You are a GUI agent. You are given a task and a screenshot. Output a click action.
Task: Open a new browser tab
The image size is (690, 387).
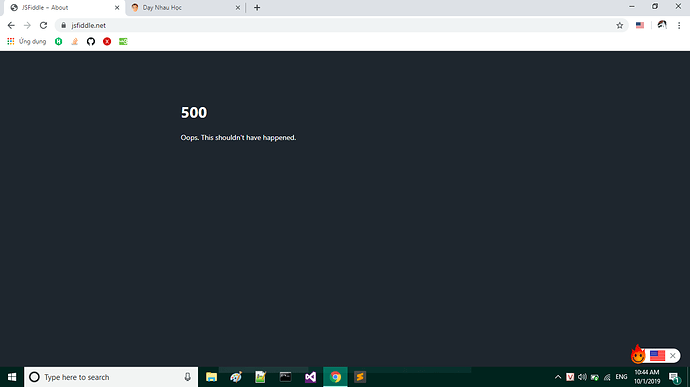257,7
